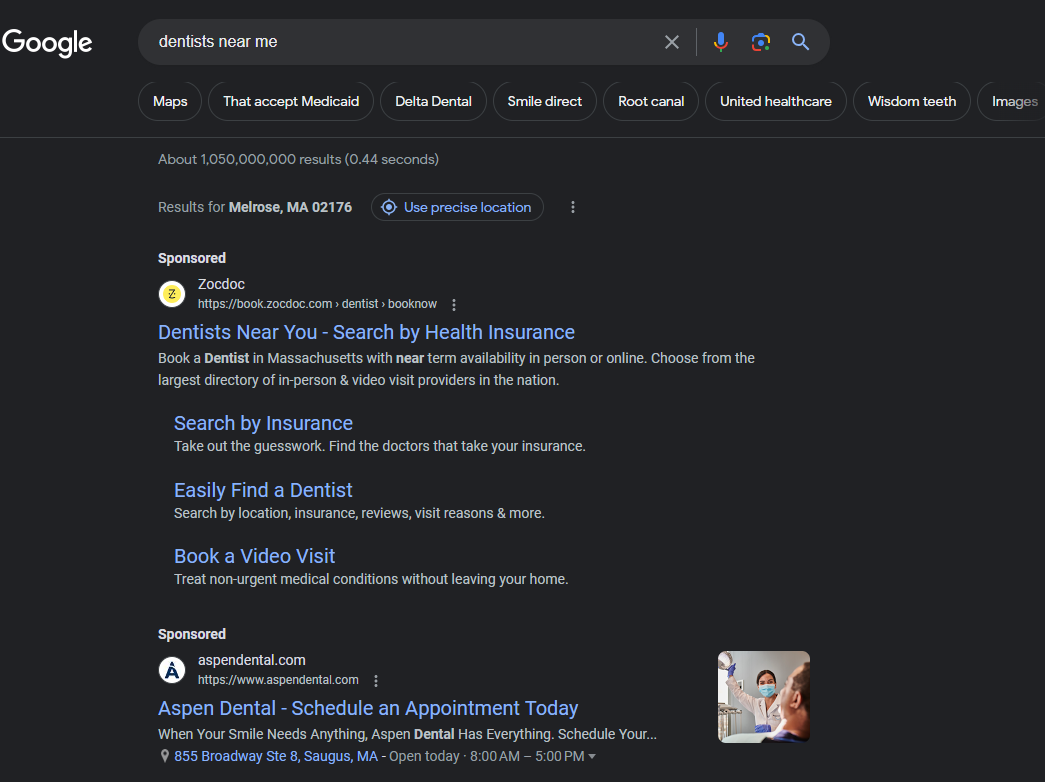Open three-dot menu next to location

(x=572, y=207)
